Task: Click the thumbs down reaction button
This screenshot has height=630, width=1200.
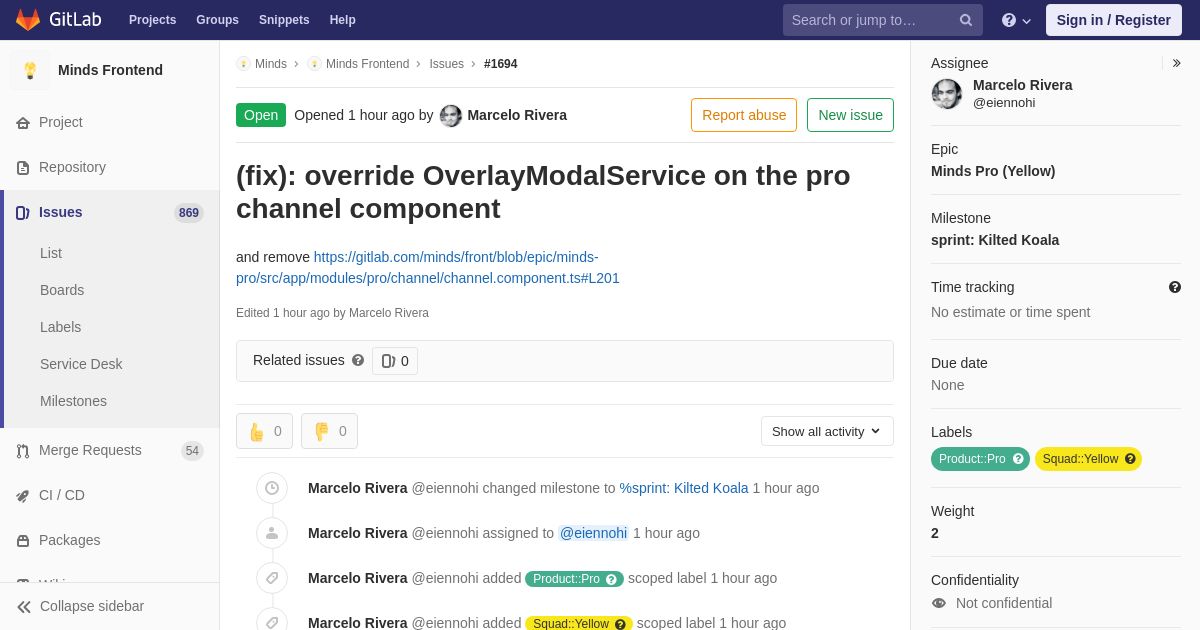Action: pos(329,431)
